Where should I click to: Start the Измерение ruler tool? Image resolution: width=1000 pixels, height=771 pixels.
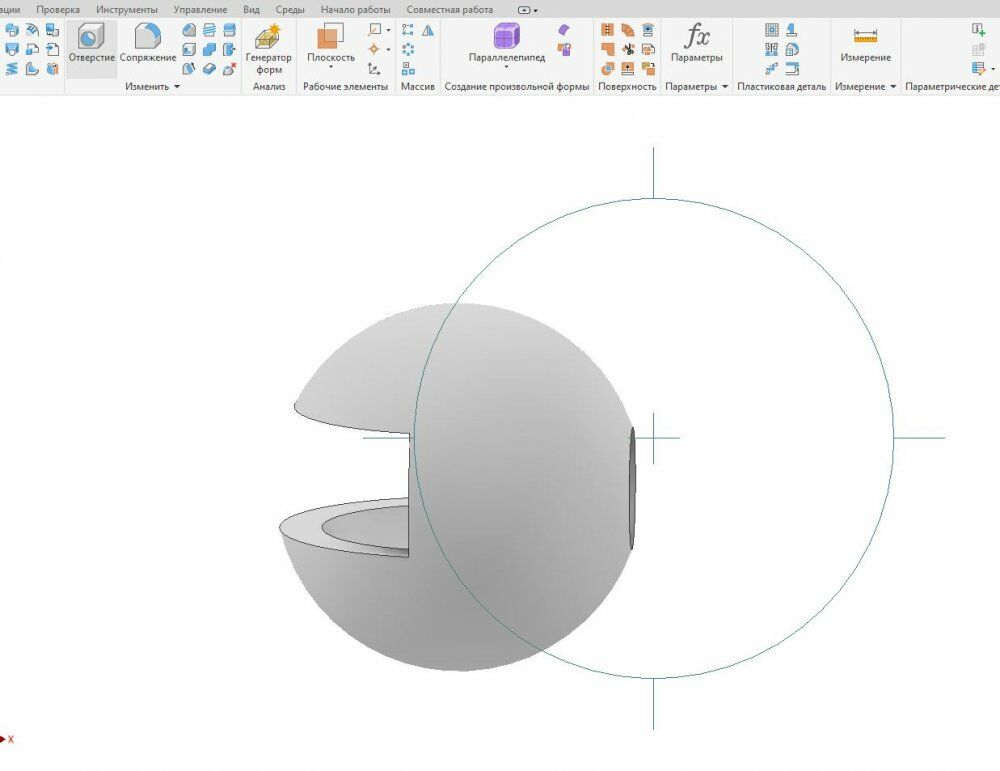coord(865,43)
